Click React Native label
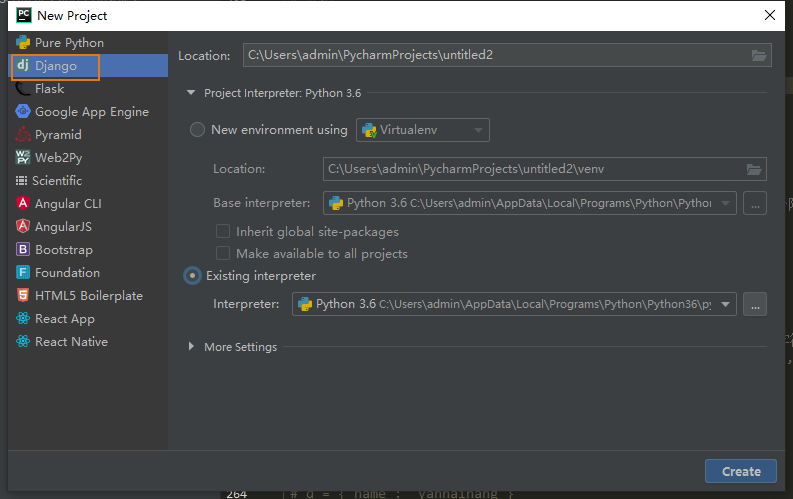 coord(71,342)
